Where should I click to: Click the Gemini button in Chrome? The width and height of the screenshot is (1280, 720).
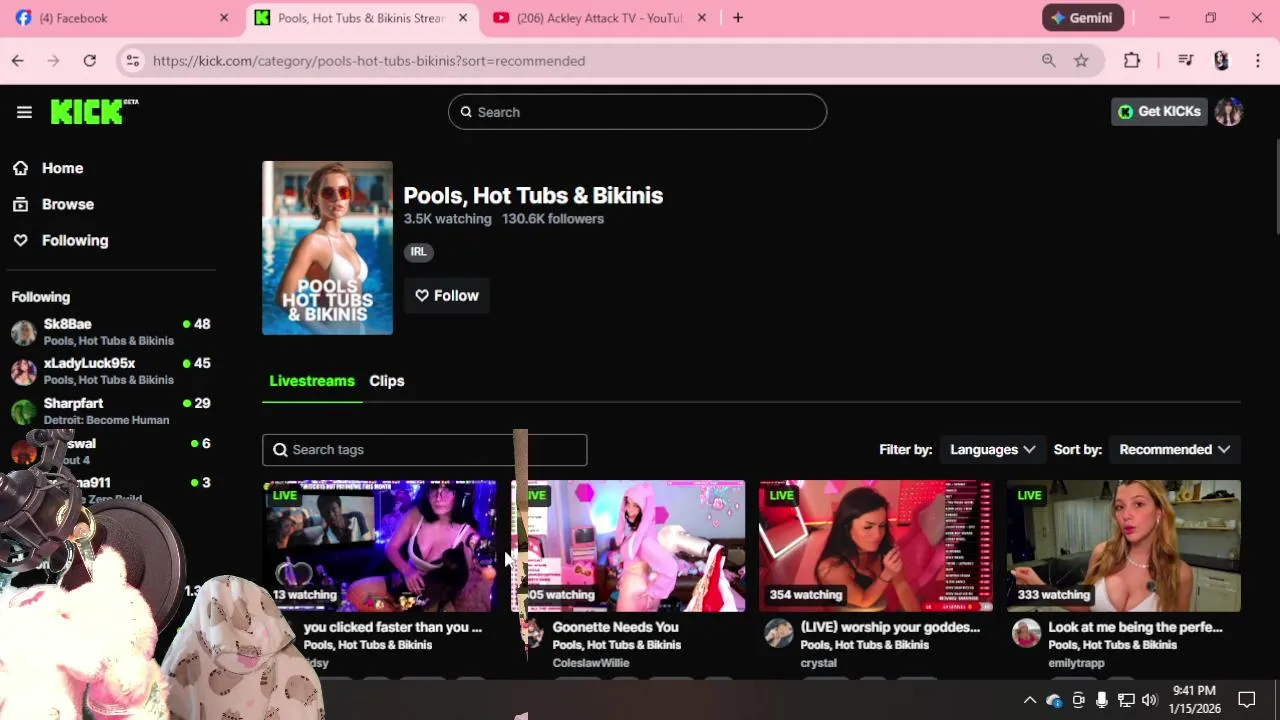1083,18
